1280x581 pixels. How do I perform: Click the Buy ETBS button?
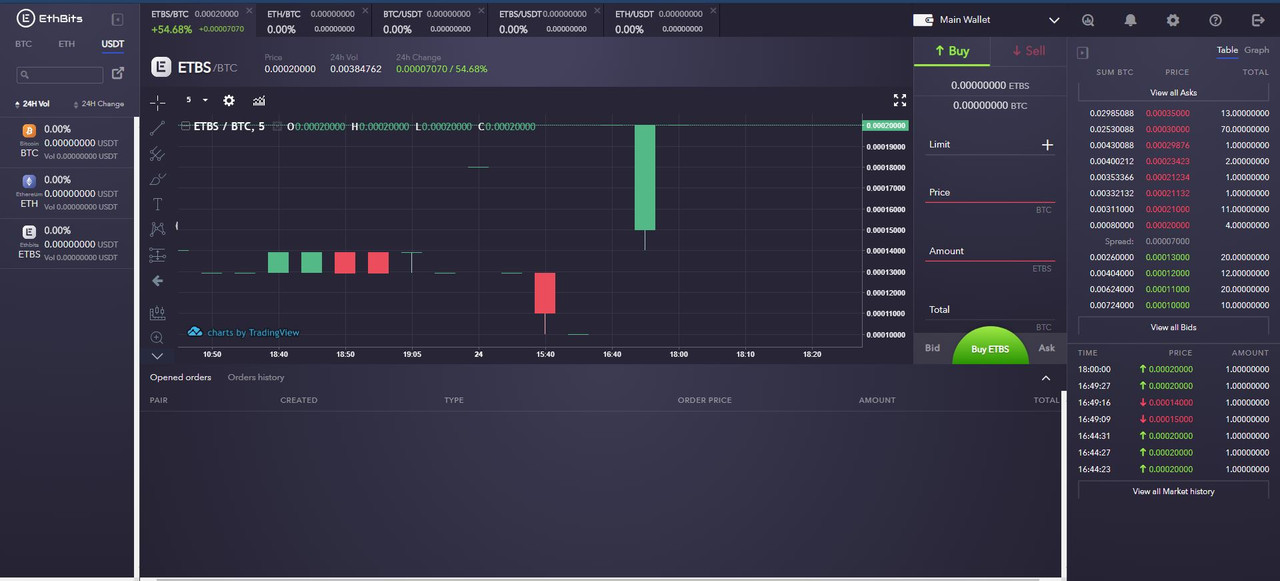click(x=990, y=347)
